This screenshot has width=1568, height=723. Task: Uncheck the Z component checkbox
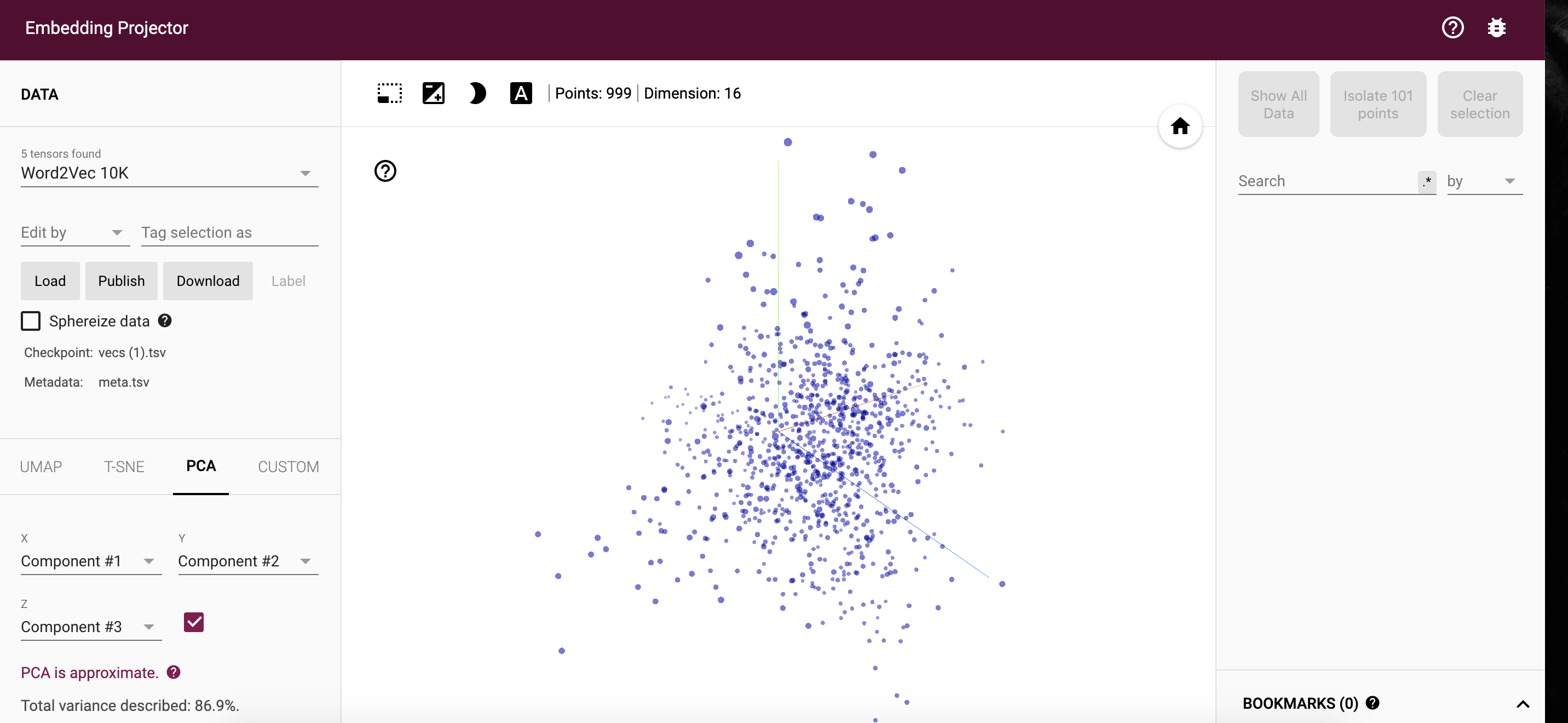pyautogui.click(x=194, y=622)
